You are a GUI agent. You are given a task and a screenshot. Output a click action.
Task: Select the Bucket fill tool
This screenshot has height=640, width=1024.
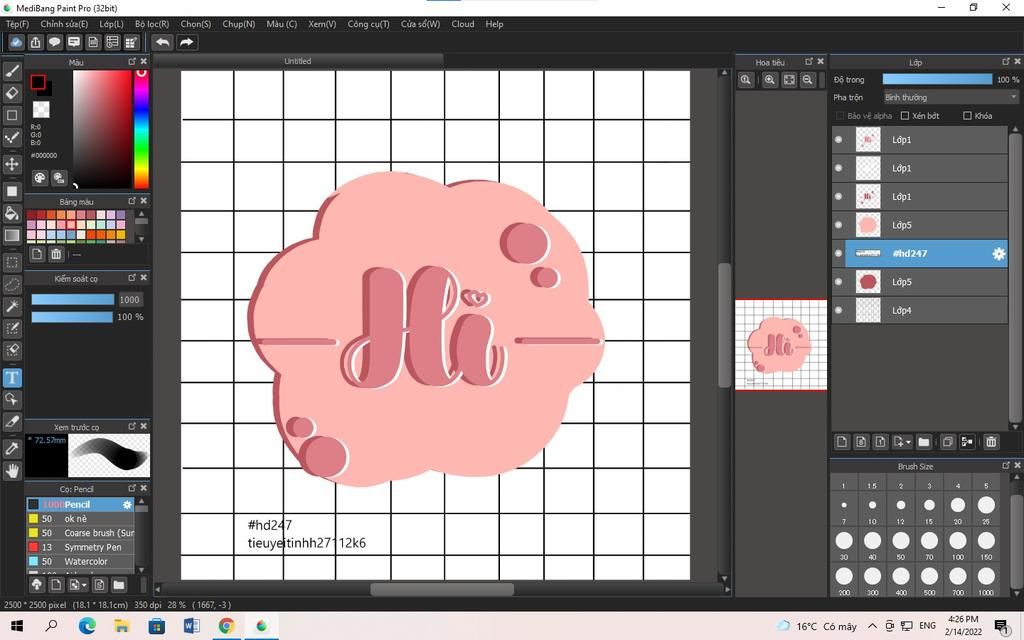click(x=12, y=213)
